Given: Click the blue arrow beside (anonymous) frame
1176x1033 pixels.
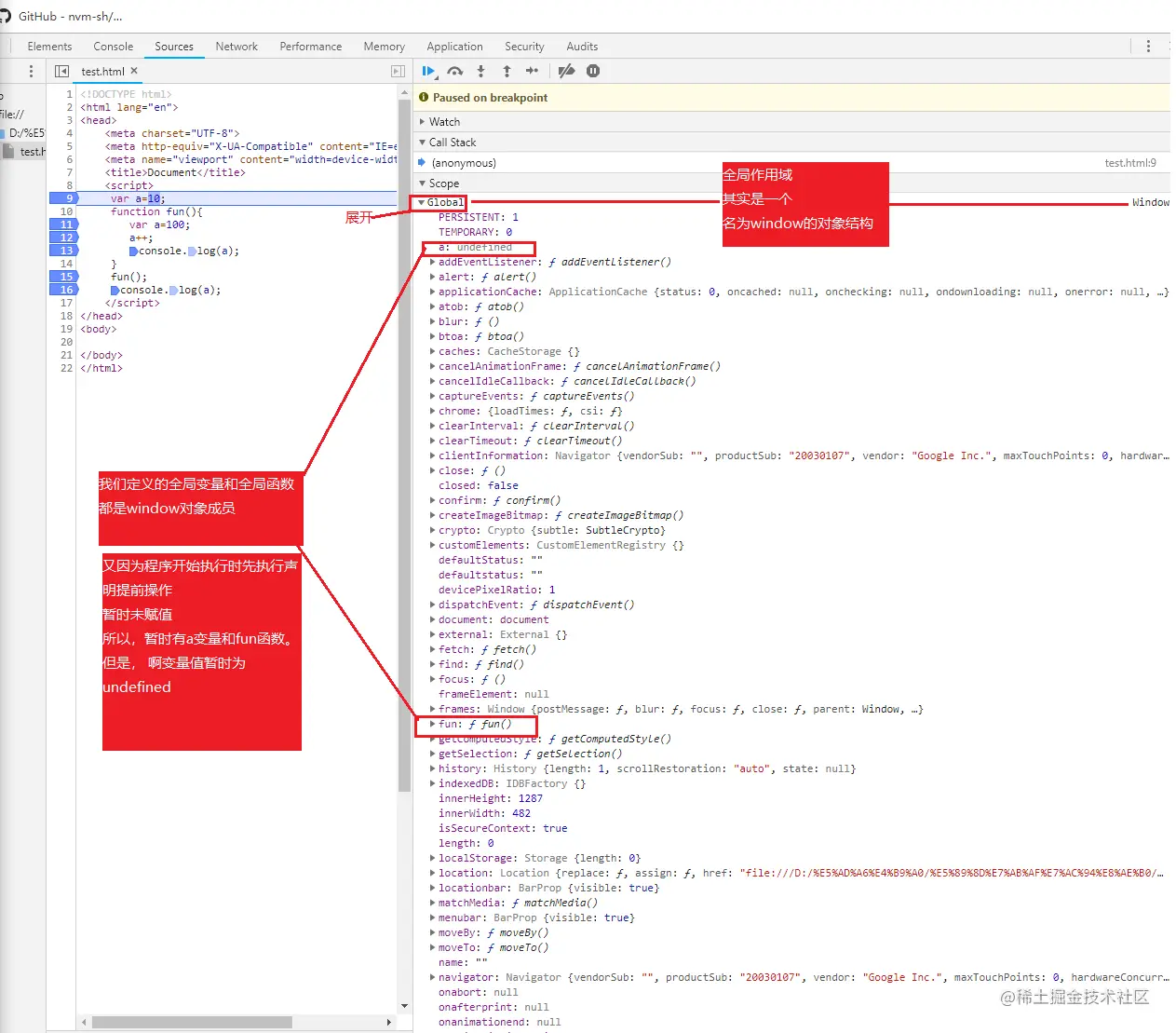Looking at the screenshot, I should pos(422,163).
